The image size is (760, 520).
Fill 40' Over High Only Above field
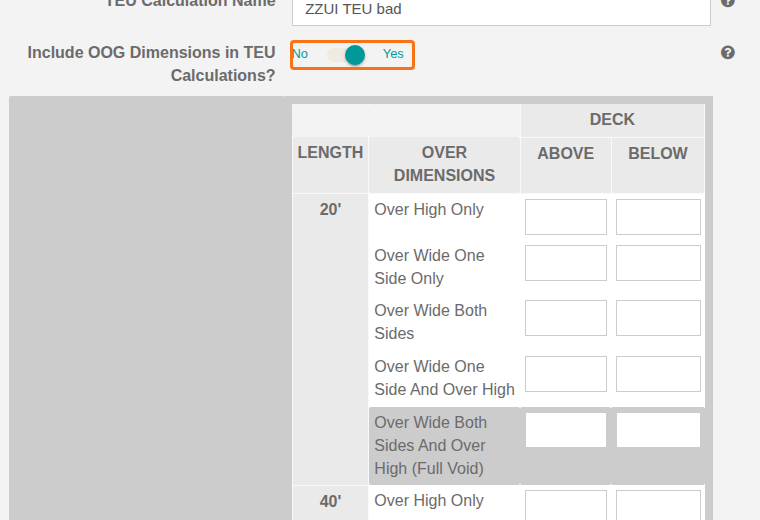(x=566, y=505)
